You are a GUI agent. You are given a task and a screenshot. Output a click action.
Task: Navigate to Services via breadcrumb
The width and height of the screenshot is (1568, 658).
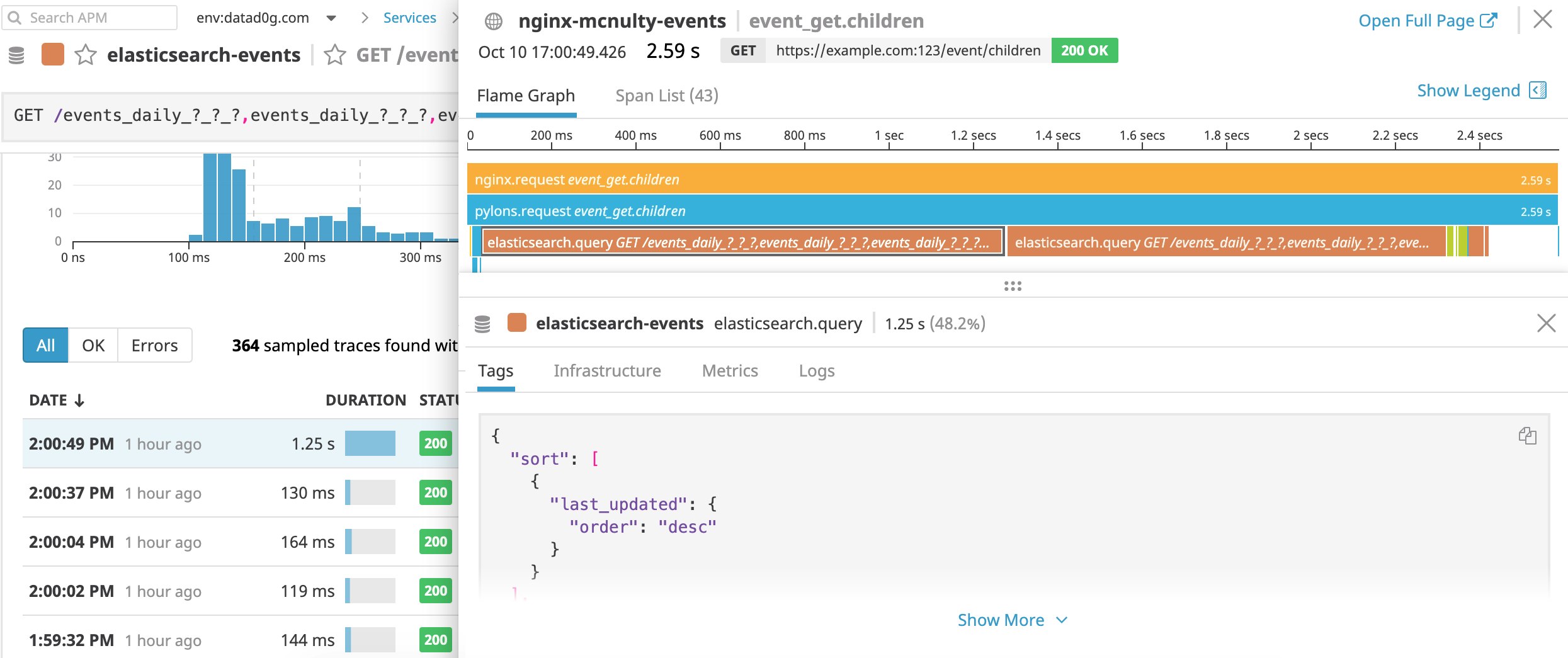pos(409,18)
